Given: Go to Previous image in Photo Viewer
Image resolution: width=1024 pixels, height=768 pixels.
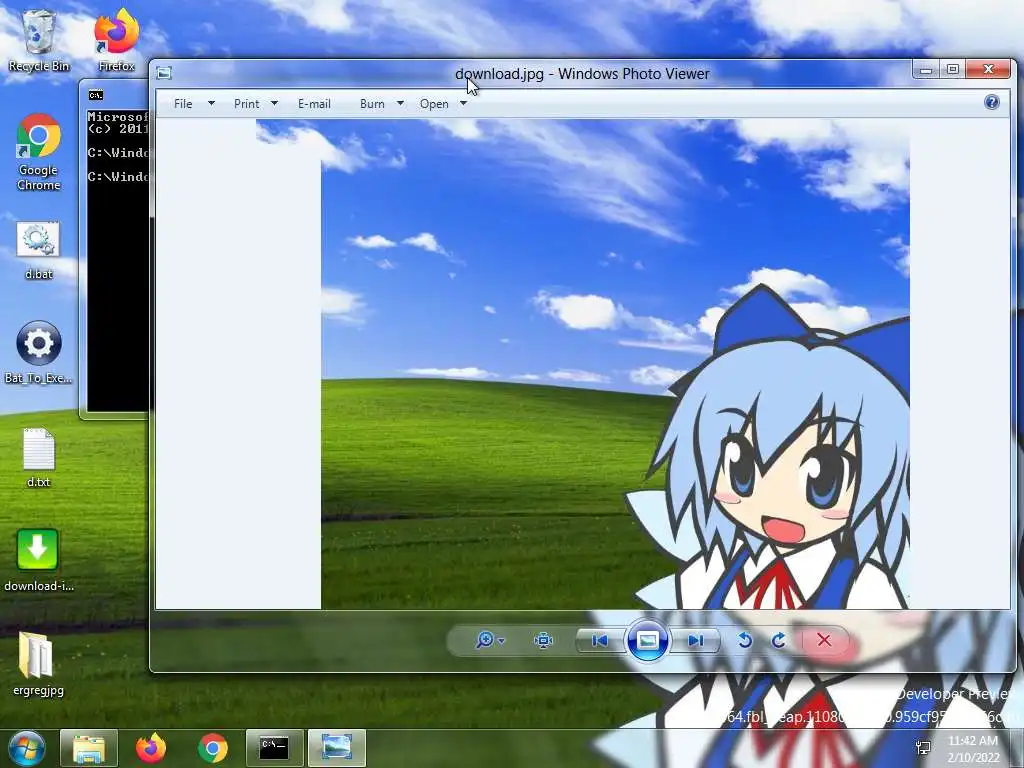Looking at the screenshot, I should click(x=599, y=641).
